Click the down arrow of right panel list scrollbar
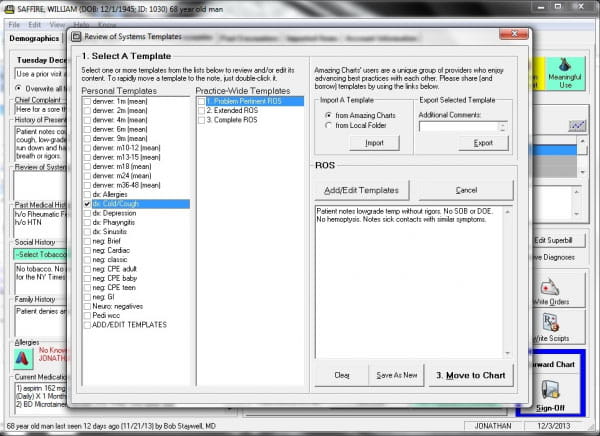This screenshot has height=436, width=600. coord(582,172)
